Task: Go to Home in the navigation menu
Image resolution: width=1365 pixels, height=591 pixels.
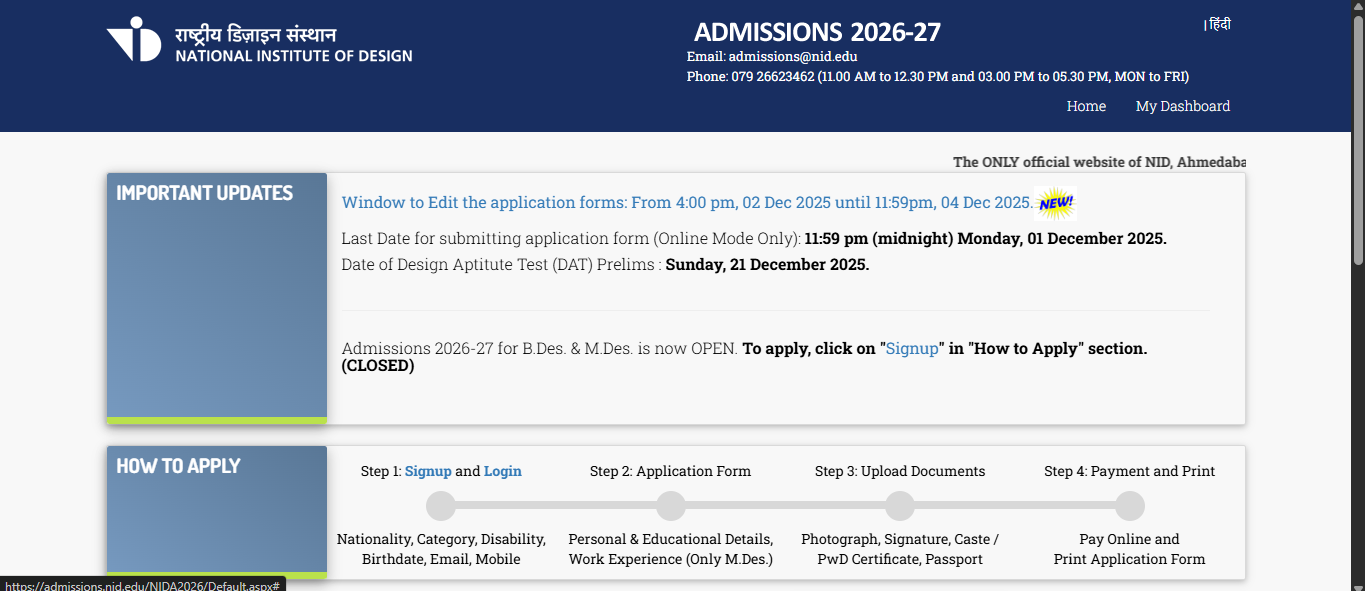Action: 1086,106
